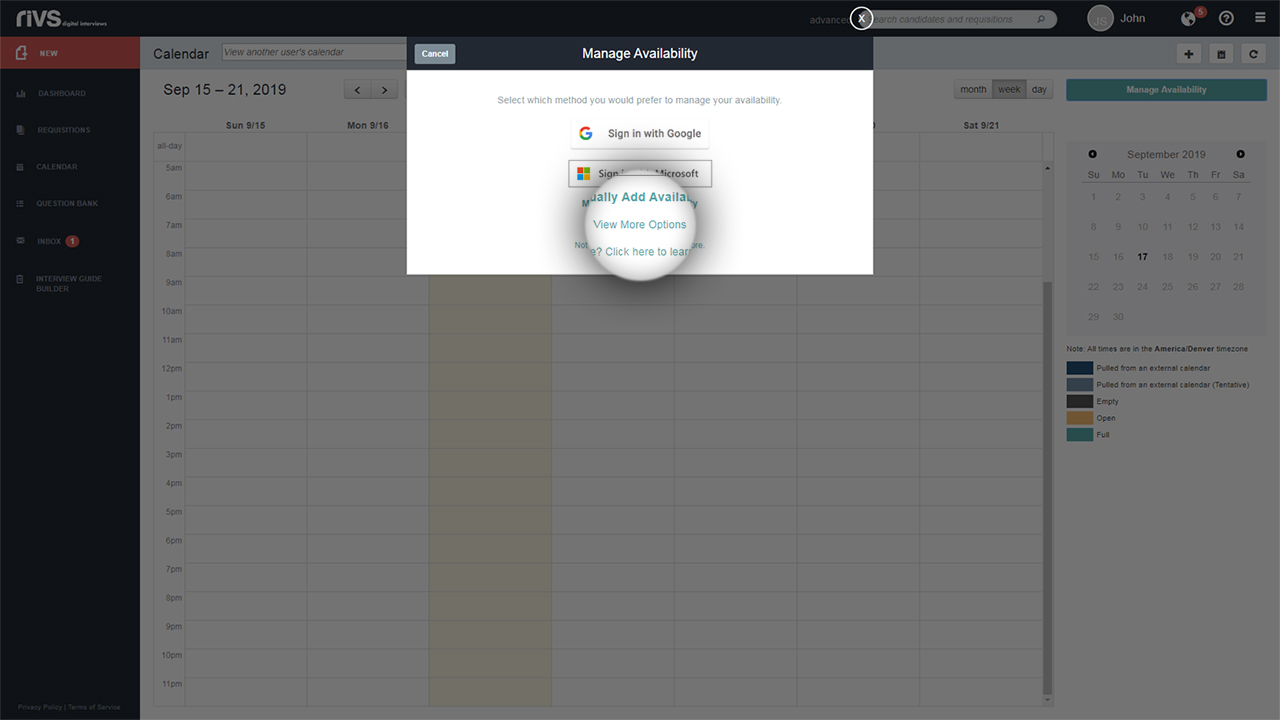Click the calendar scrollbar up arrow
Screen dimensions: 1280x720
1048,167
